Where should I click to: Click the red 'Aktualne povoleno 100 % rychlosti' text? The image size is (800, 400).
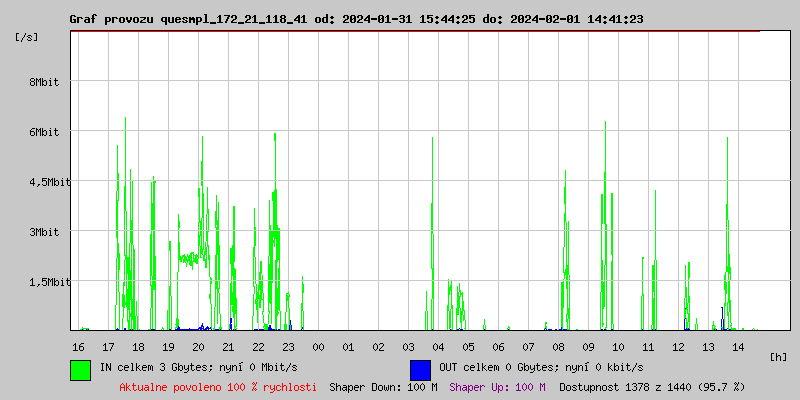coord(218,386)
